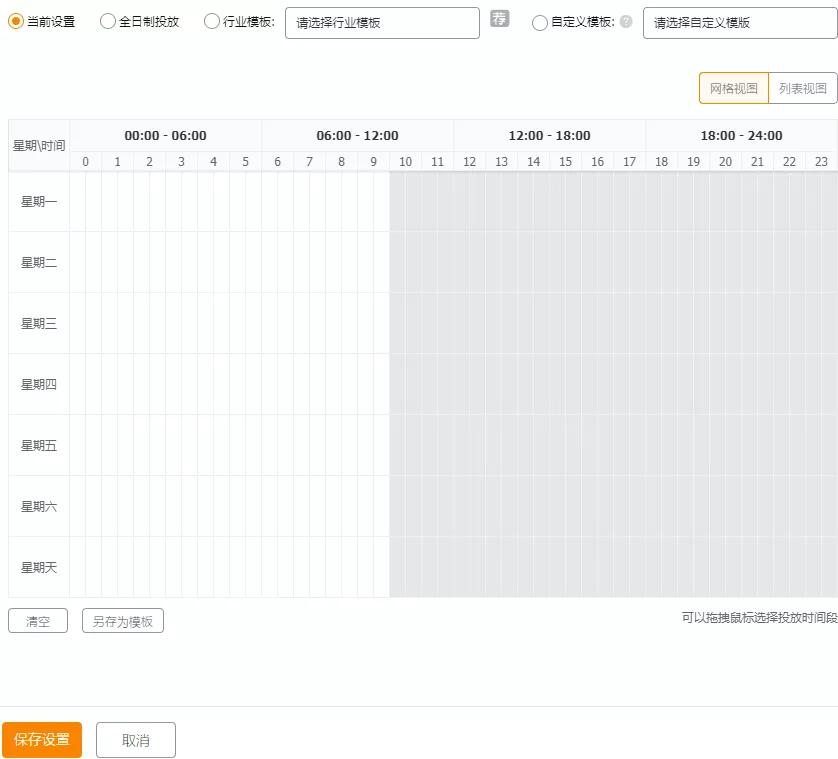The image size is (838, 759).
Task: Select the 行业模板 radio option
Action: coord(211,19)
